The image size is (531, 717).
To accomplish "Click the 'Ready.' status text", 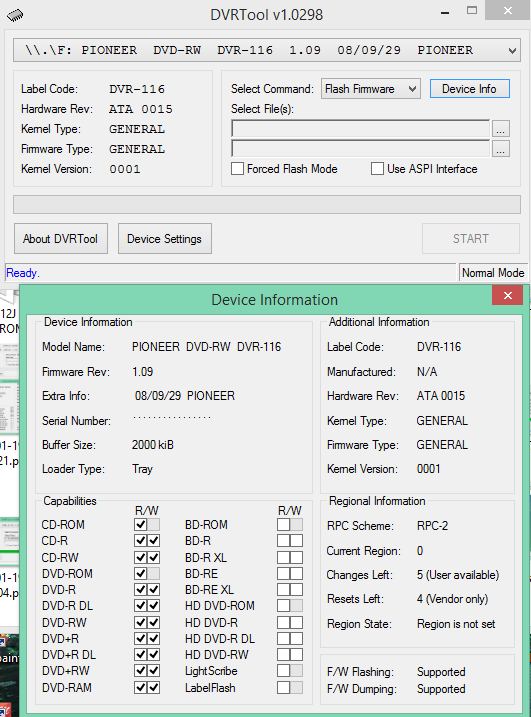I will (x=23, y=273).
